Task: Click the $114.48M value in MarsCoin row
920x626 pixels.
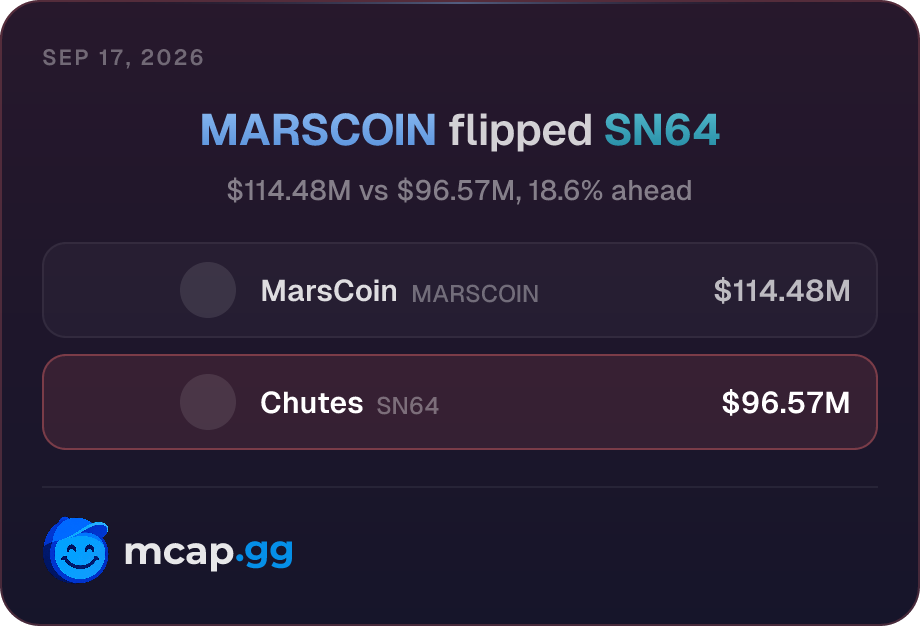Action: [x=782, y=290]
